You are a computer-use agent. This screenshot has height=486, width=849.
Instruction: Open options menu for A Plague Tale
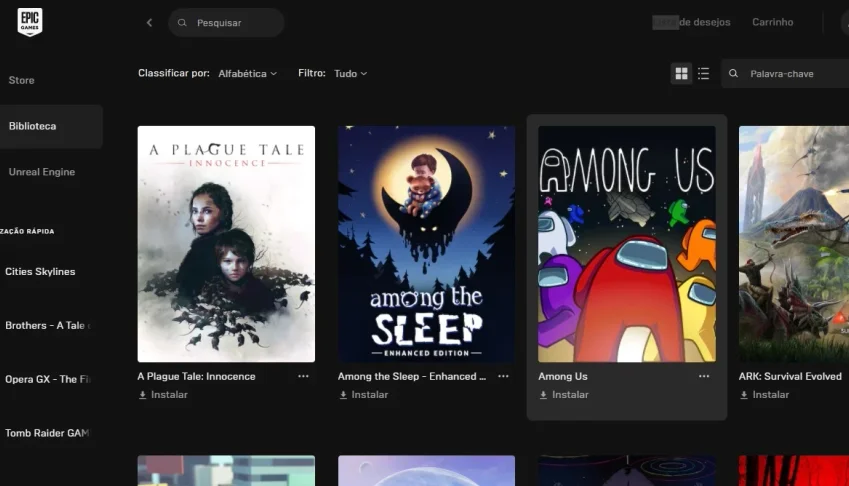pos(303,376)
